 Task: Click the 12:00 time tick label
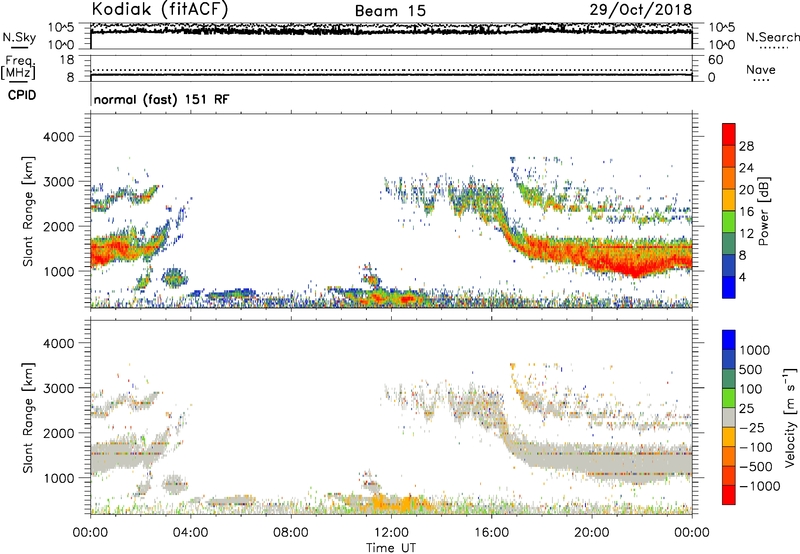[x=391, y=533]
